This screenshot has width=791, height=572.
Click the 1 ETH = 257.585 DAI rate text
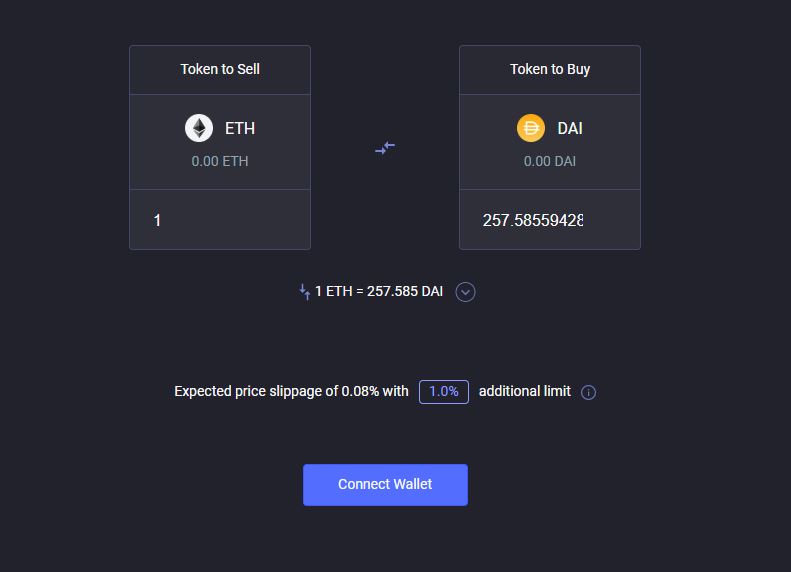coord(379,292)
